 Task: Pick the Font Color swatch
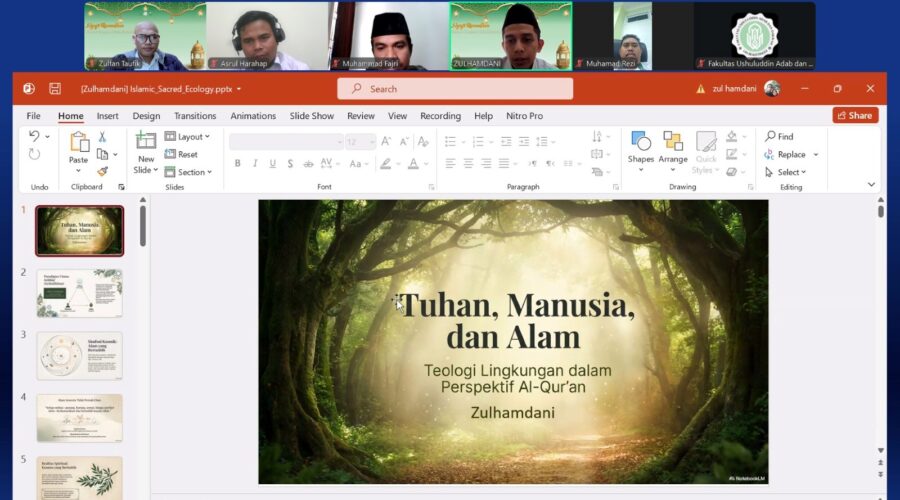pos(413,164)
